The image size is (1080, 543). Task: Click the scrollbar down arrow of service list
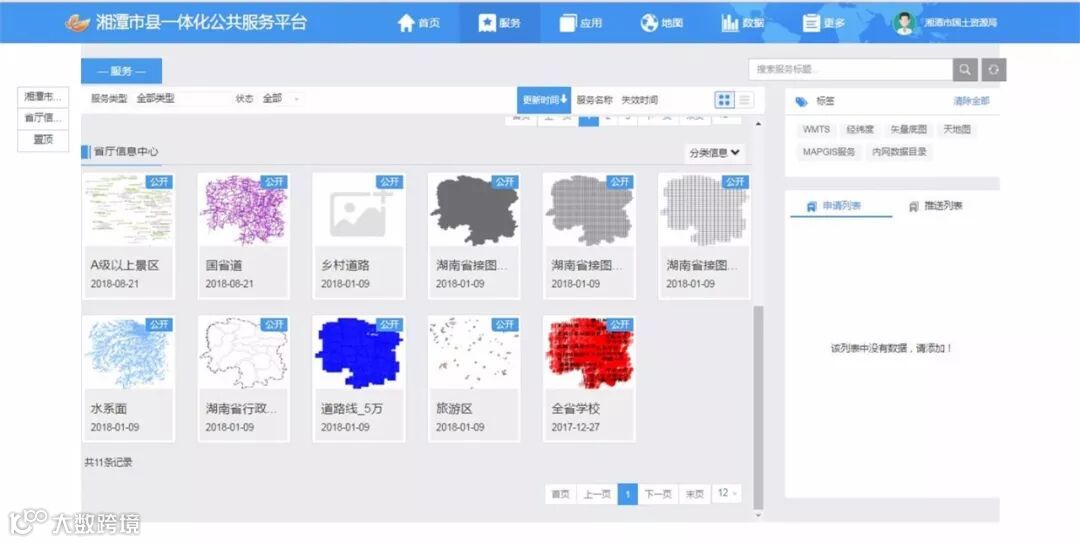tap(758, 515)
